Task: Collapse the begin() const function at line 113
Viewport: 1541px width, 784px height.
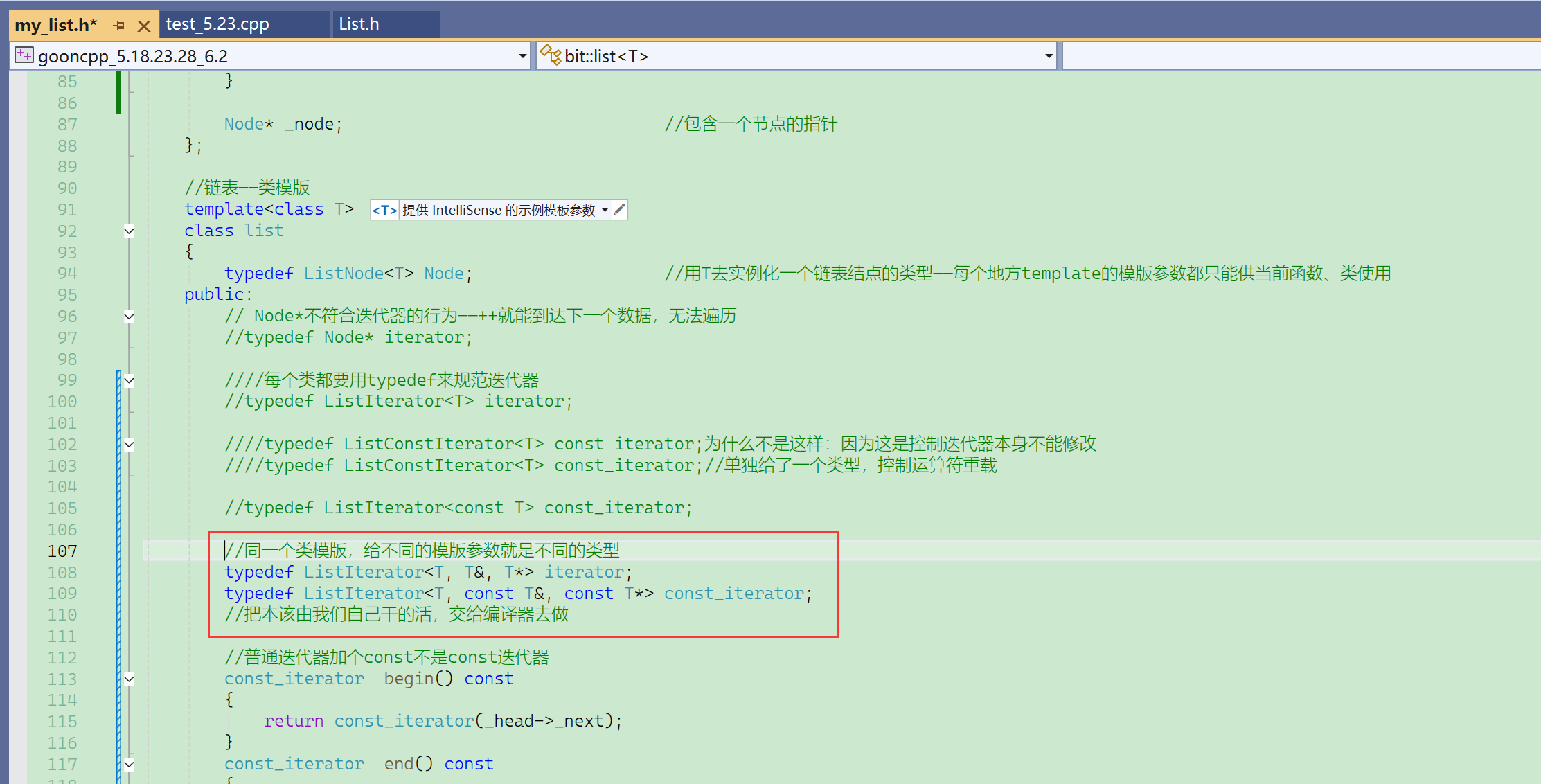Action: pyautogui.click(x=129, y=679)
